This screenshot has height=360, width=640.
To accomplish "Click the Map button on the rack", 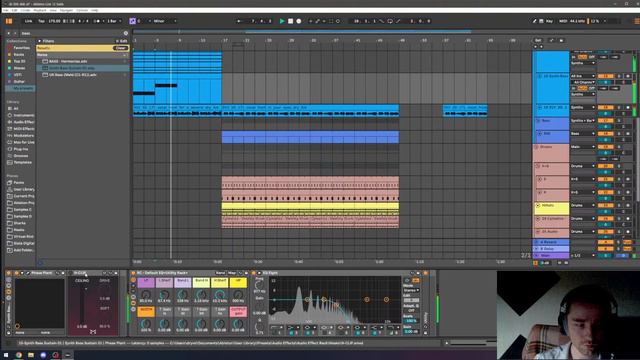I will [232, 273].
